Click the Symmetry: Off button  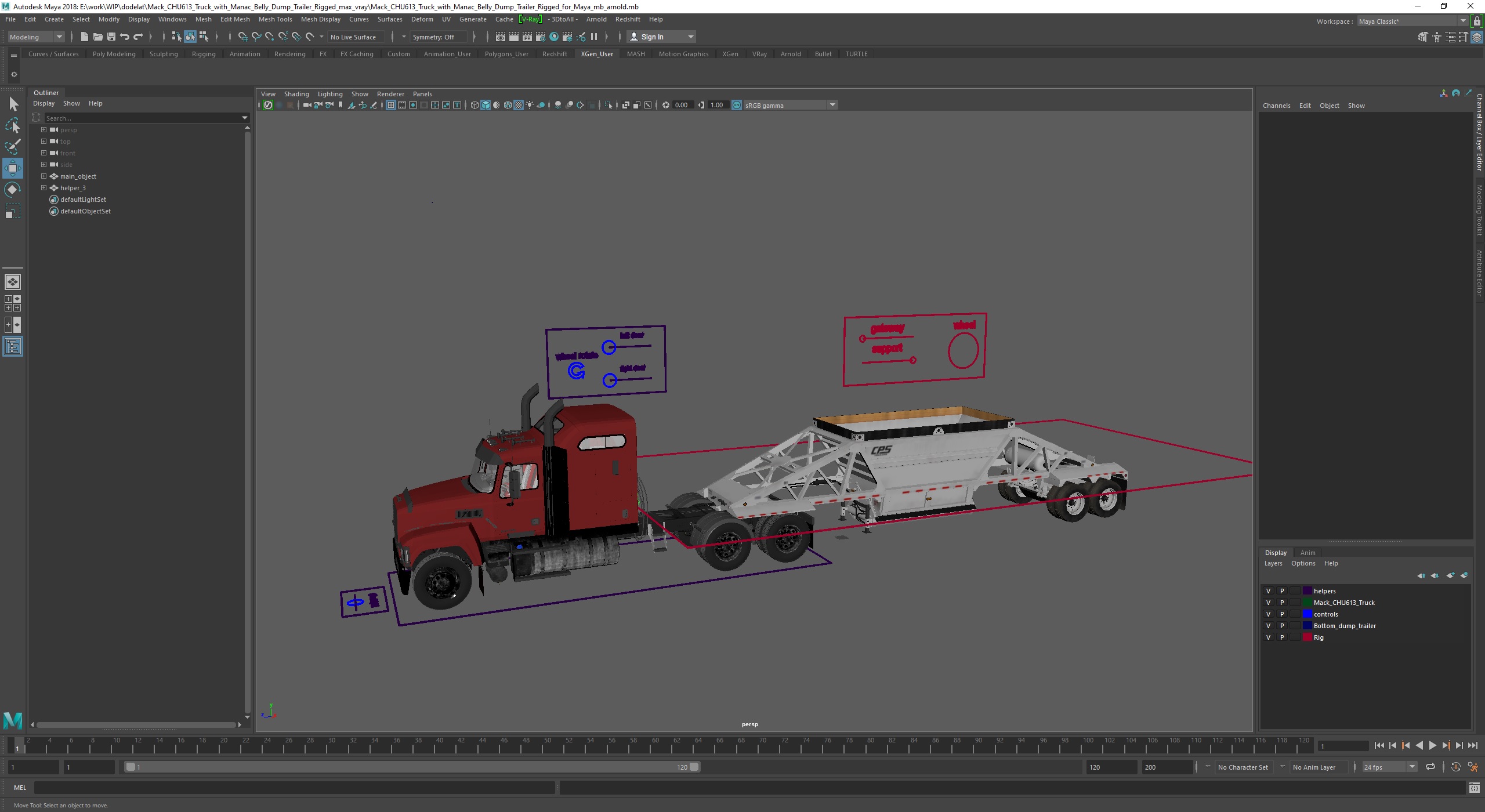click(437, 37)
